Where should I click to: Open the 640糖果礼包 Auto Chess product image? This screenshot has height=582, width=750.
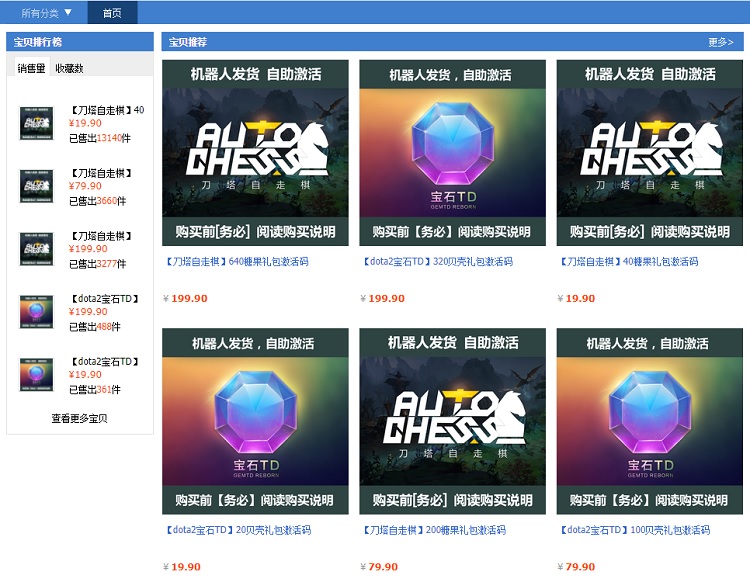click(255, 153)
